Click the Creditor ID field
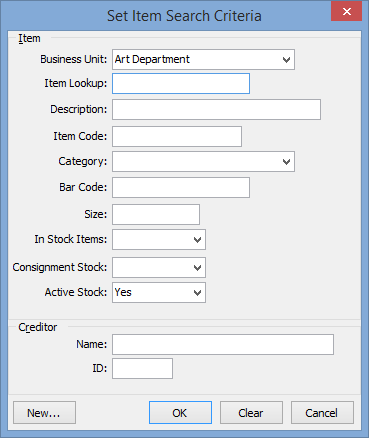The height and width of the screenshot is (438, 369). point(142,368)
